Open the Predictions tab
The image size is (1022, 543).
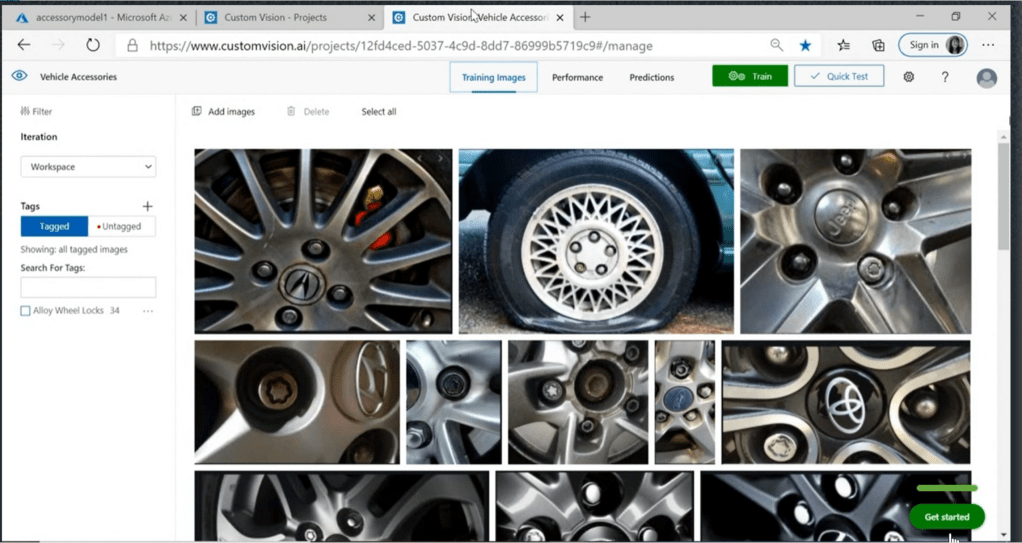point(651,77)
